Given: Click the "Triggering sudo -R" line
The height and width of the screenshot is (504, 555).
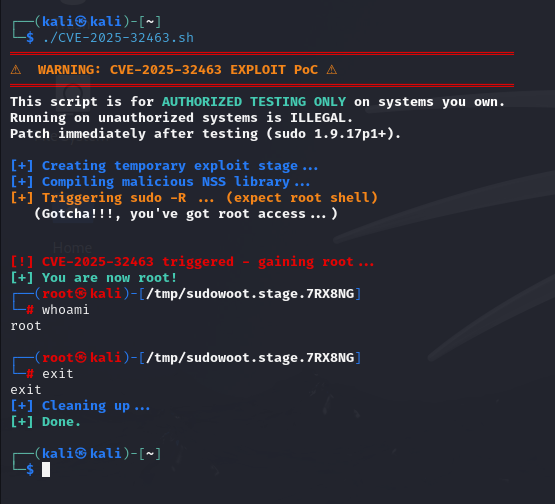Looking at the screenshot, I should pos(194,198).
